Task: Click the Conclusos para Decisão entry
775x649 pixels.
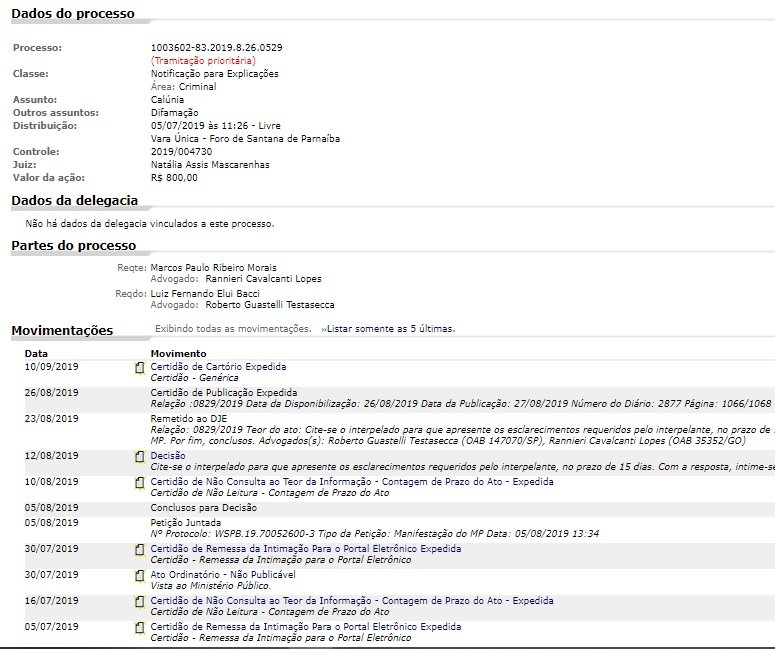Action: [204, 508]
